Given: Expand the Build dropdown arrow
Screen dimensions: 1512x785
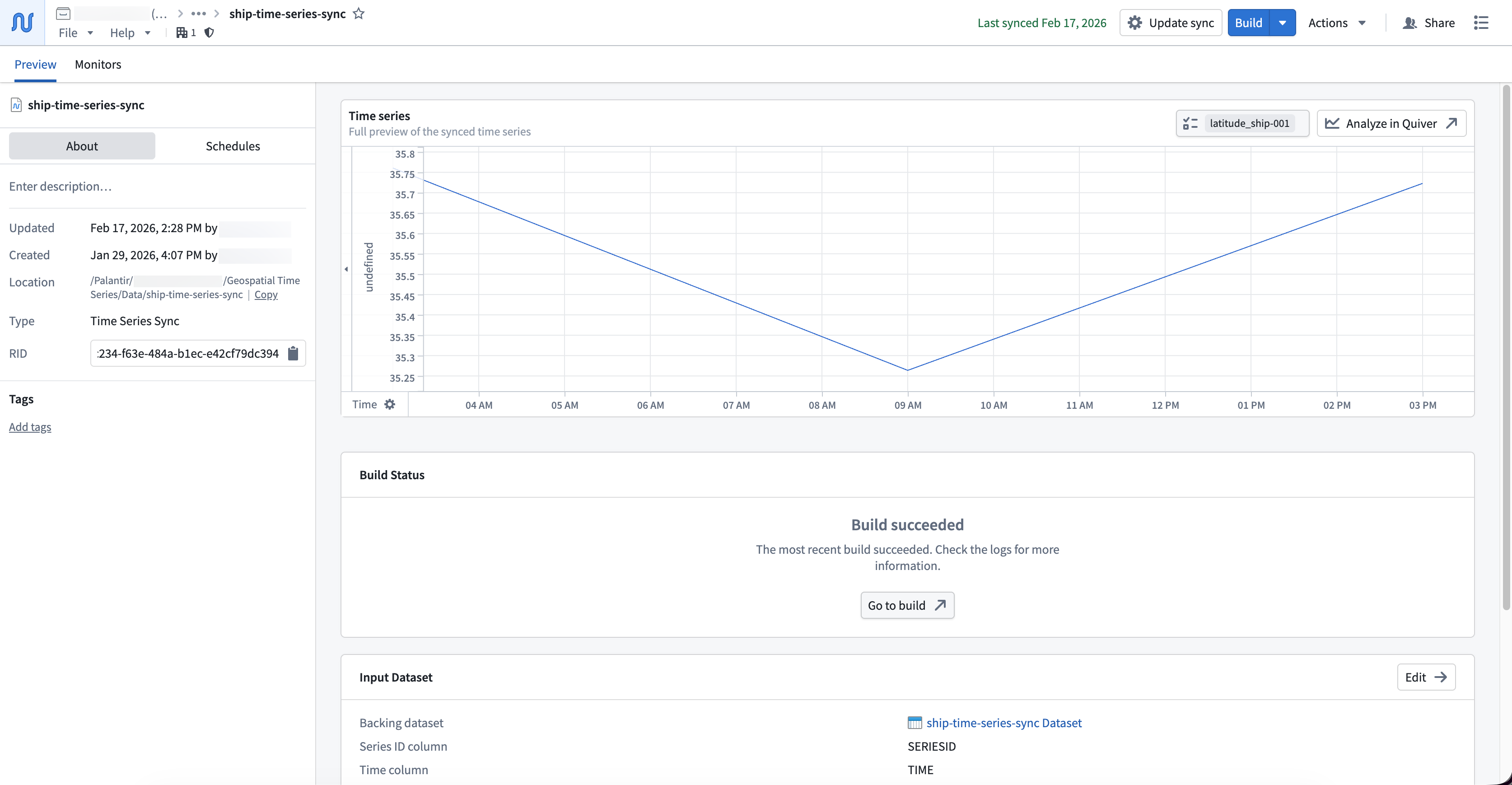Looking at the screenshot, I should 1282,22.
